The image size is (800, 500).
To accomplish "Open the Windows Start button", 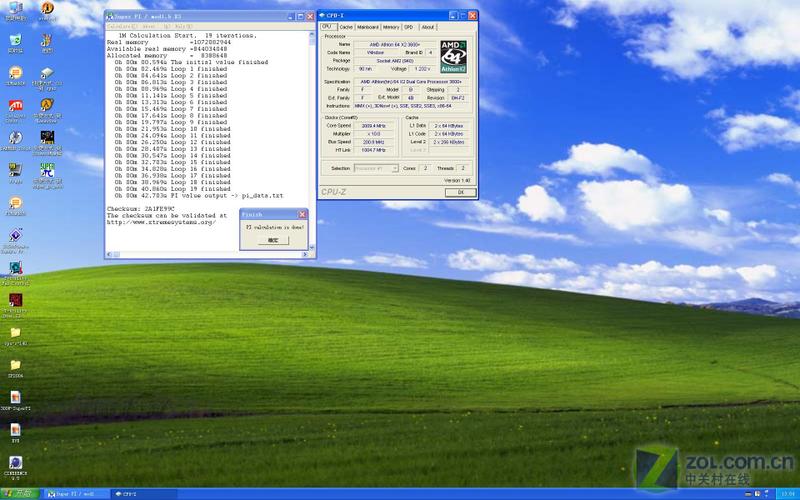I will pos(19,493).
